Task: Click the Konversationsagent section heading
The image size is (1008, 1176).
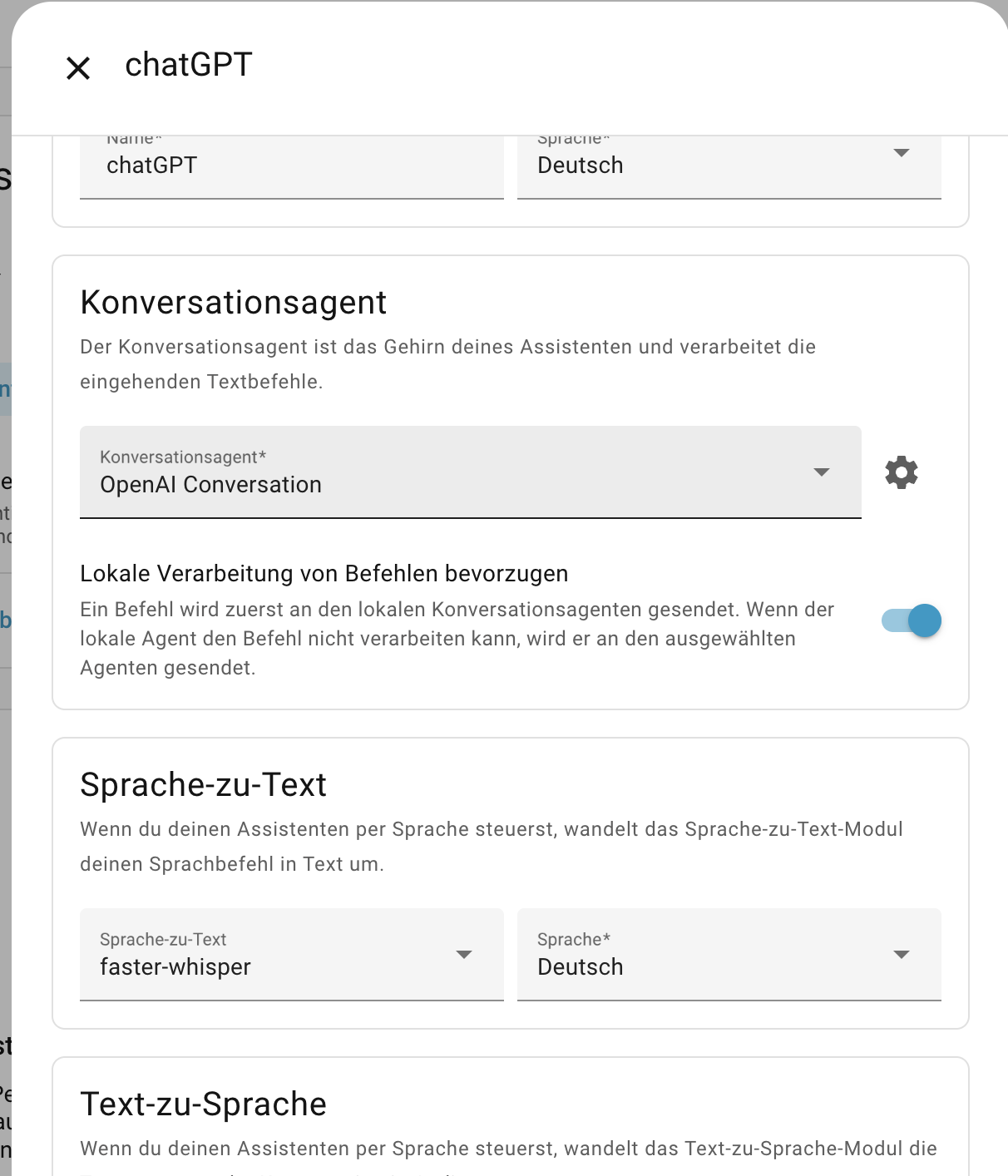Action: (234, 303)
